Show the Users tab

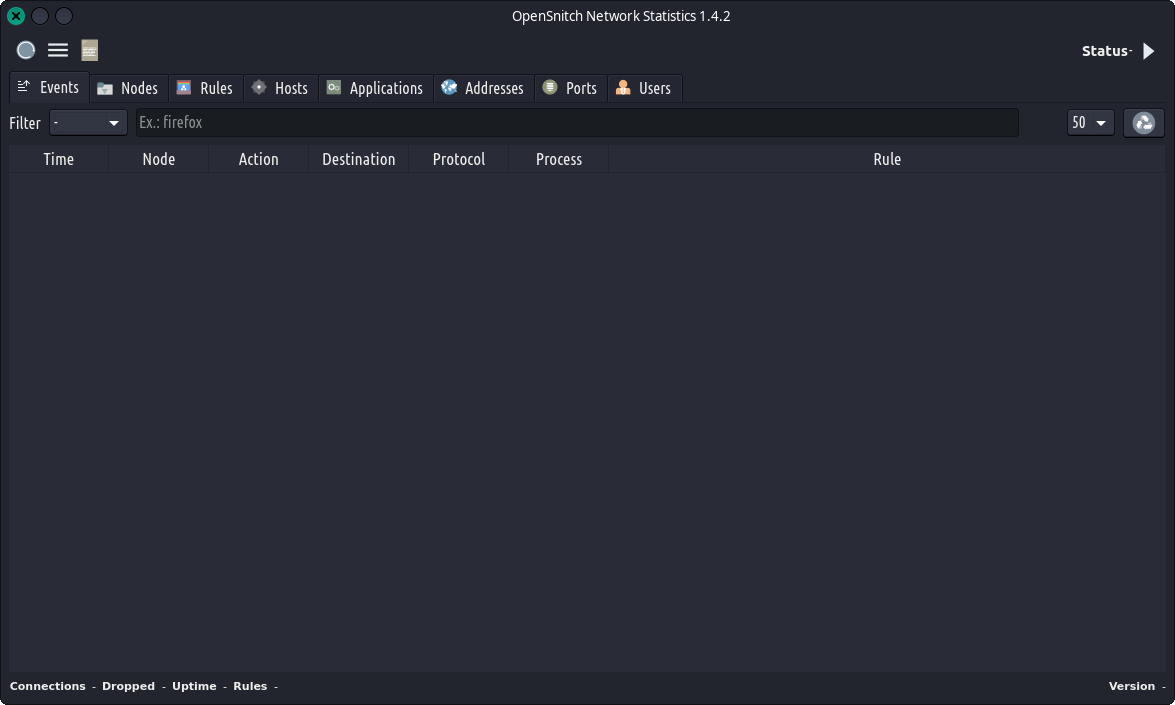644,88
